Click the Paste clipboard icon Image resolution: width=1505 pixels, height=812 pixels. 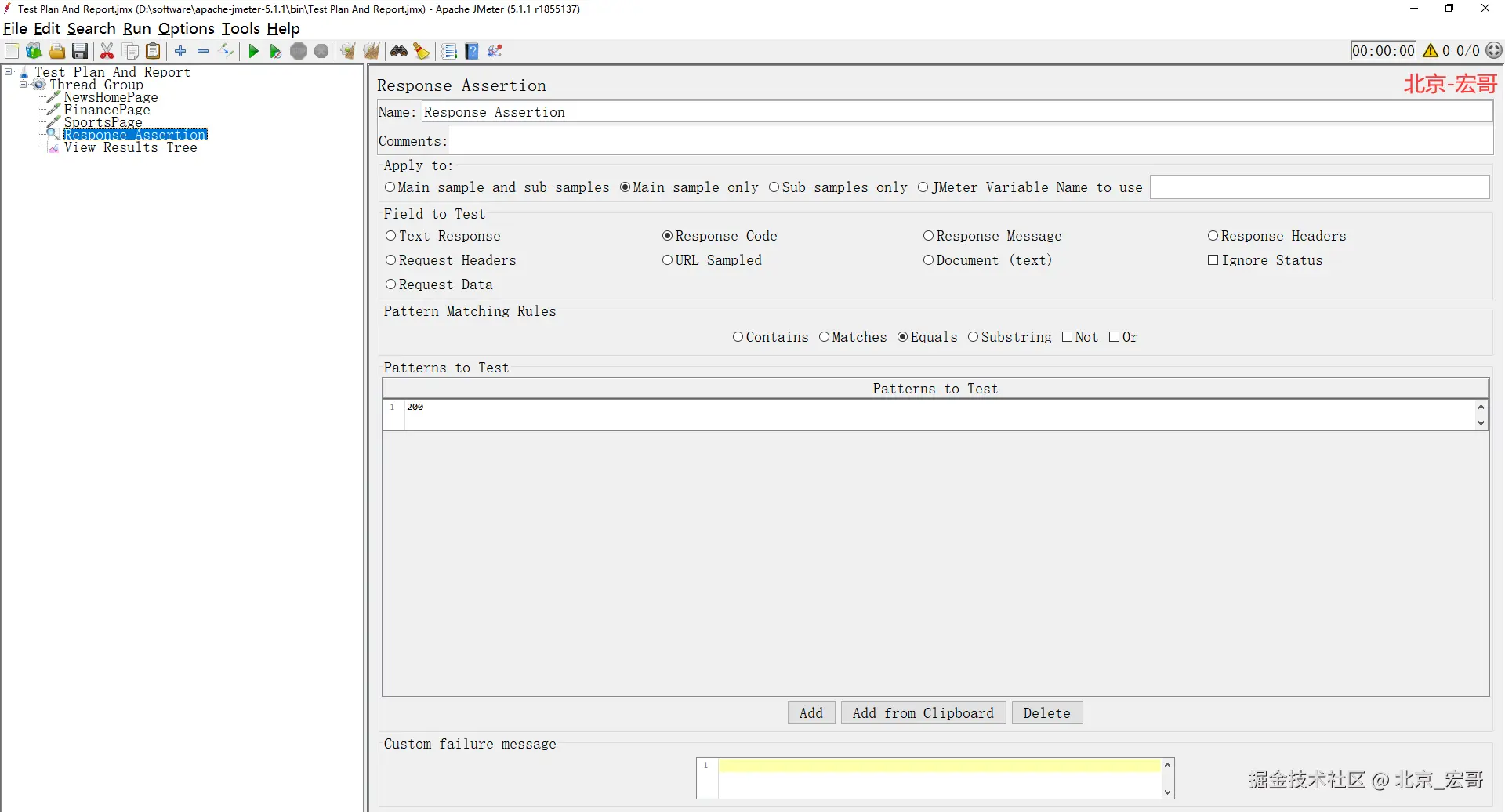[154, 52]
